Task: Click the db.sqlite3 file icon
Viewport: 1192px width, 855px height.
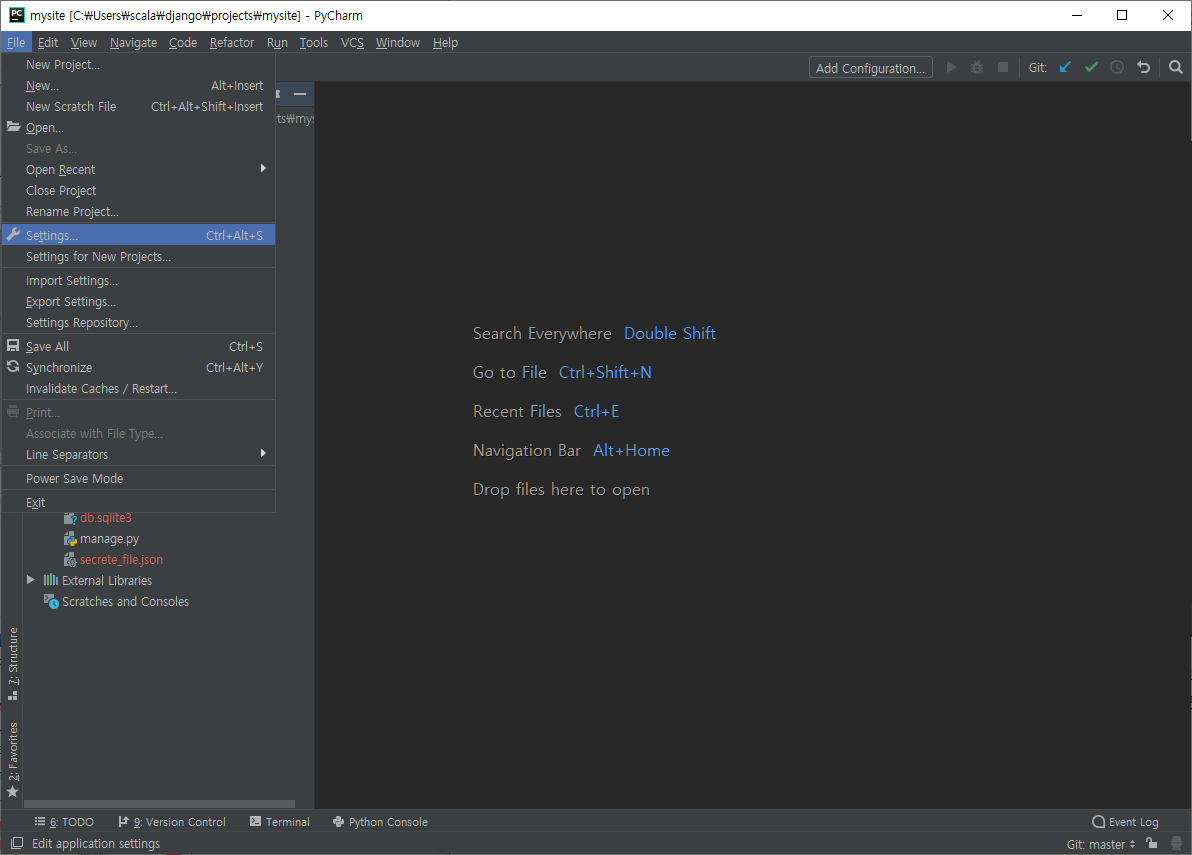Action: 70,518
